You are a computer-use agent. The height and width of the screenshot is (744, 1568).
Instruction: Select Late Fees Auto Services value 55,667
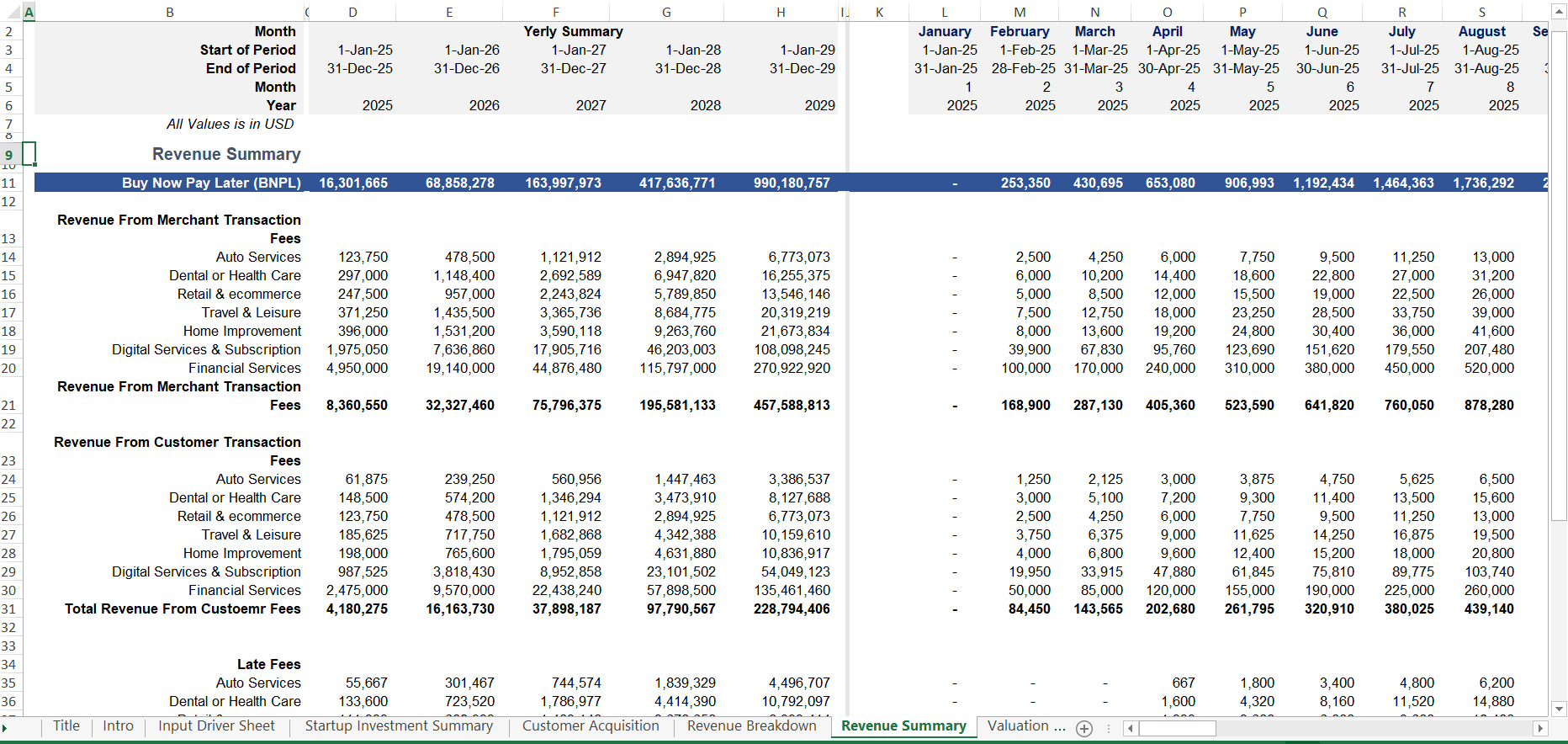(366, 683)
